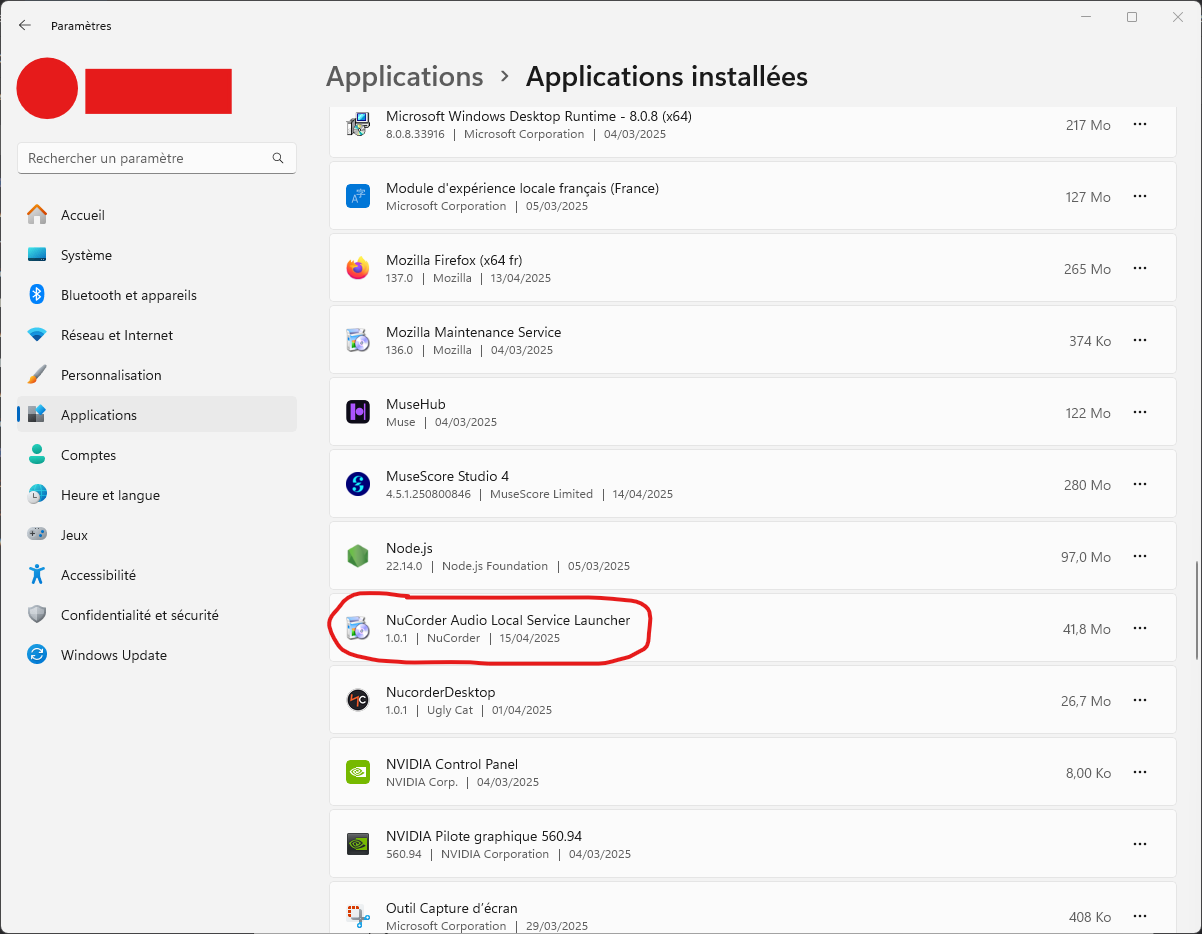Viewport: 1202px width, 934px height.
Task: Click the Ugly Cat publisher text
Action: 450,710
